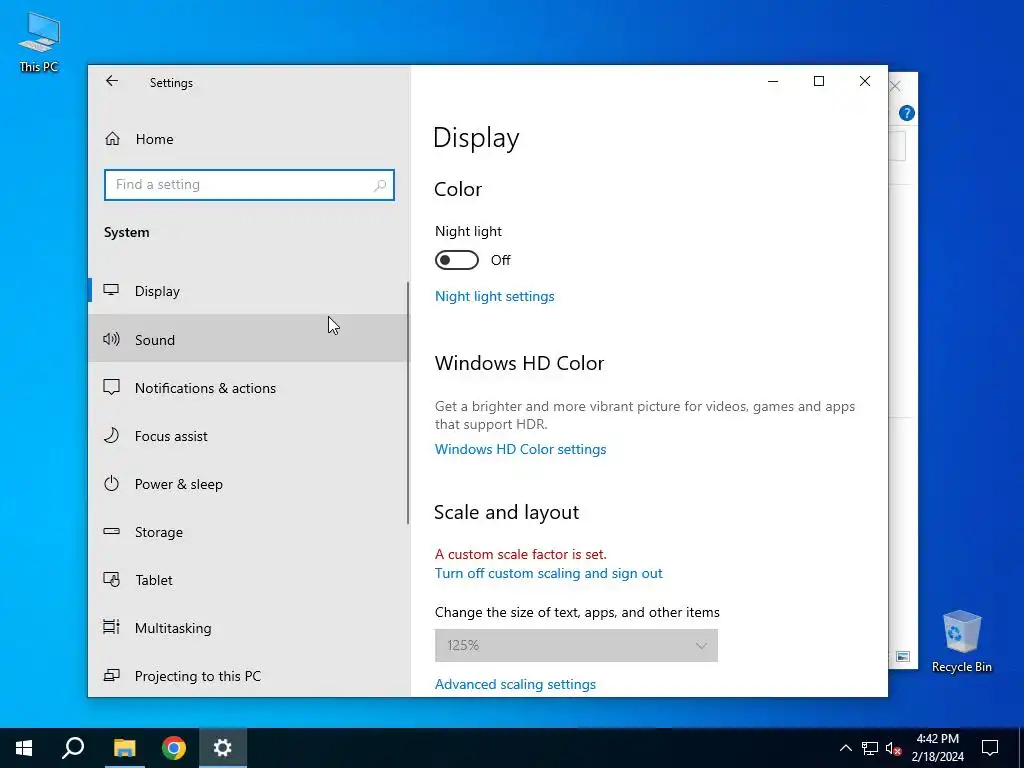The width and height of the screenshot is (1024, 768).
Task: Focus the Find a setting search box
Action: coord(249,185)
